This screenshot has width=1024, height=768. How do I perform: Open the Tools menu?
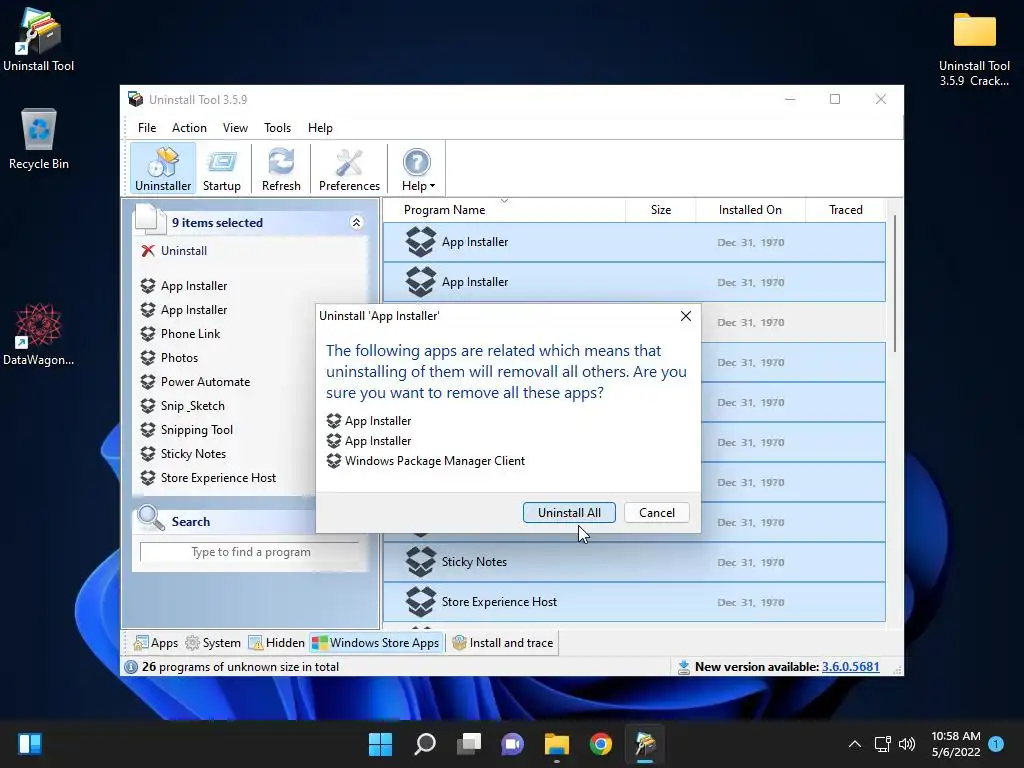pos(278,128)
